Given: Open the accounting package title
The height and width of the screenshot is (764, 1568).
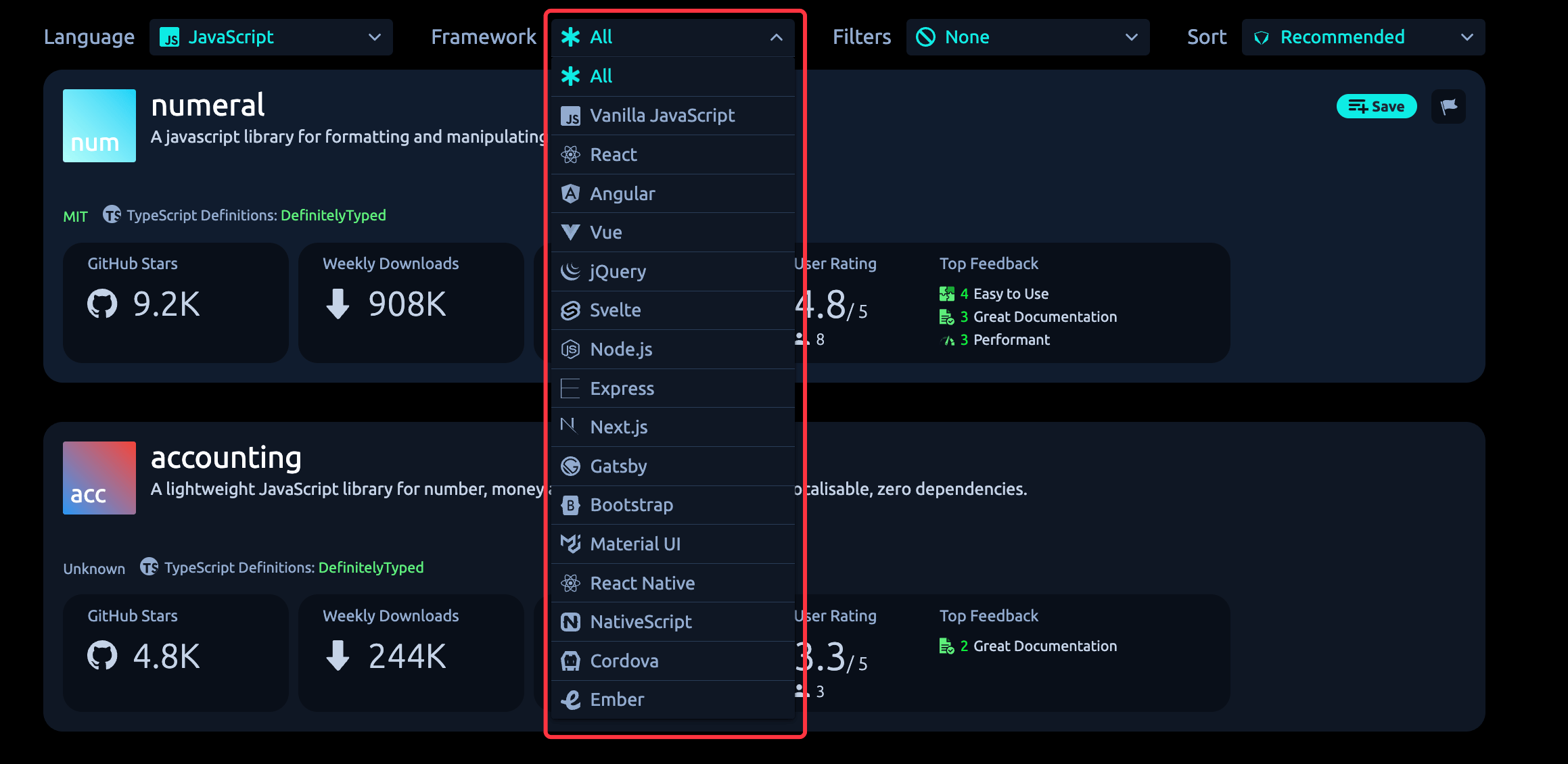Looking at the screenshot, I should pyautogui.click(x=226, y=458).
